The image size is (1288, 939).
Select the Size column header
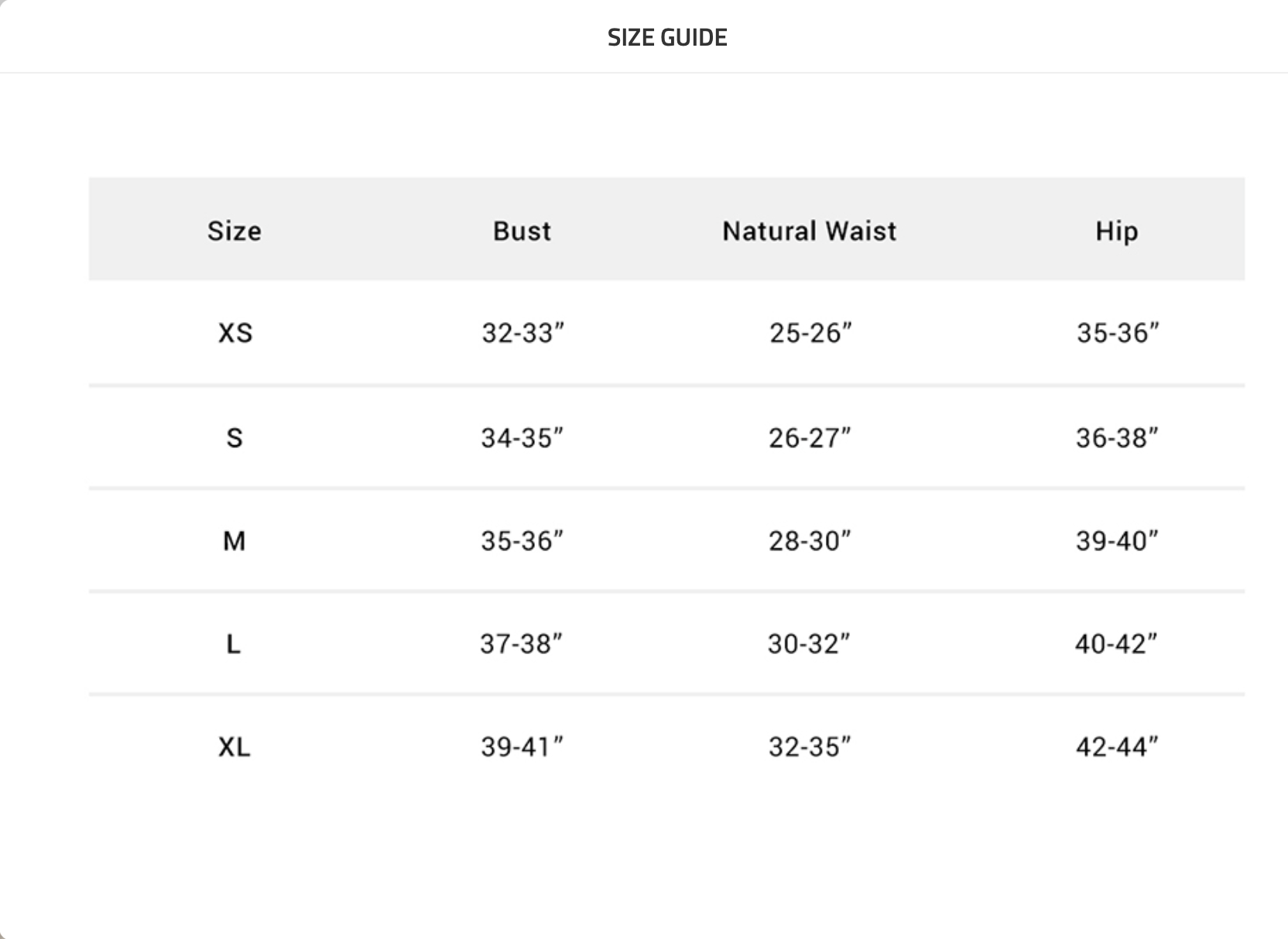pyautogui.click(x=235, y=231)
